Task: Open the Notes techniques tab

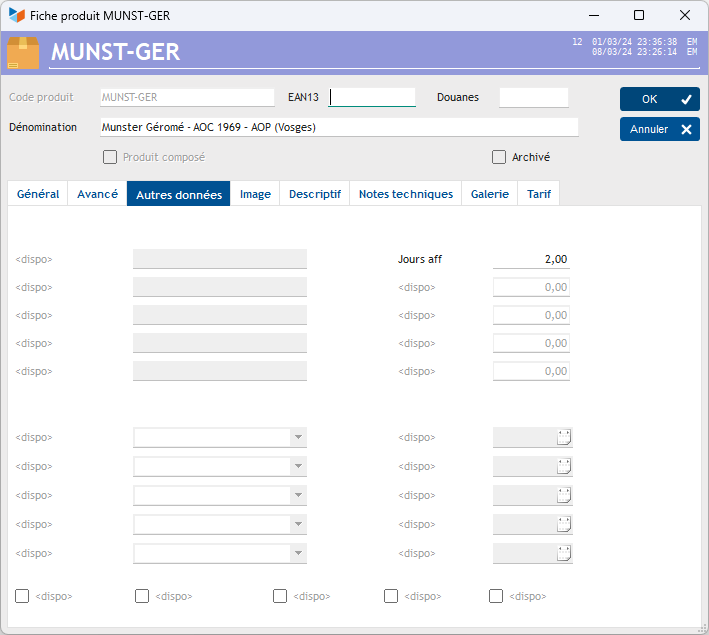Action: point(405,194)
